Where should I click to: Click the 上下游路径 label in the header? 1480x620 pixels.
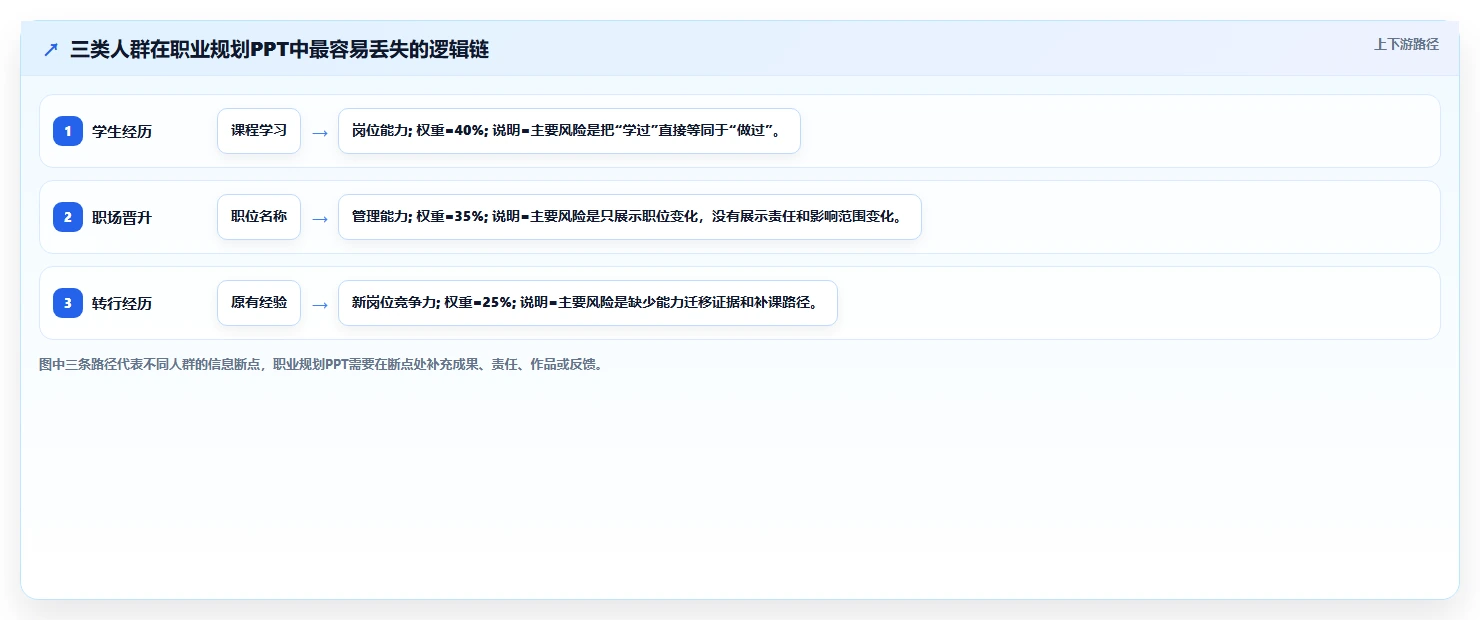pyautogui.click(x=1406, y=44)
